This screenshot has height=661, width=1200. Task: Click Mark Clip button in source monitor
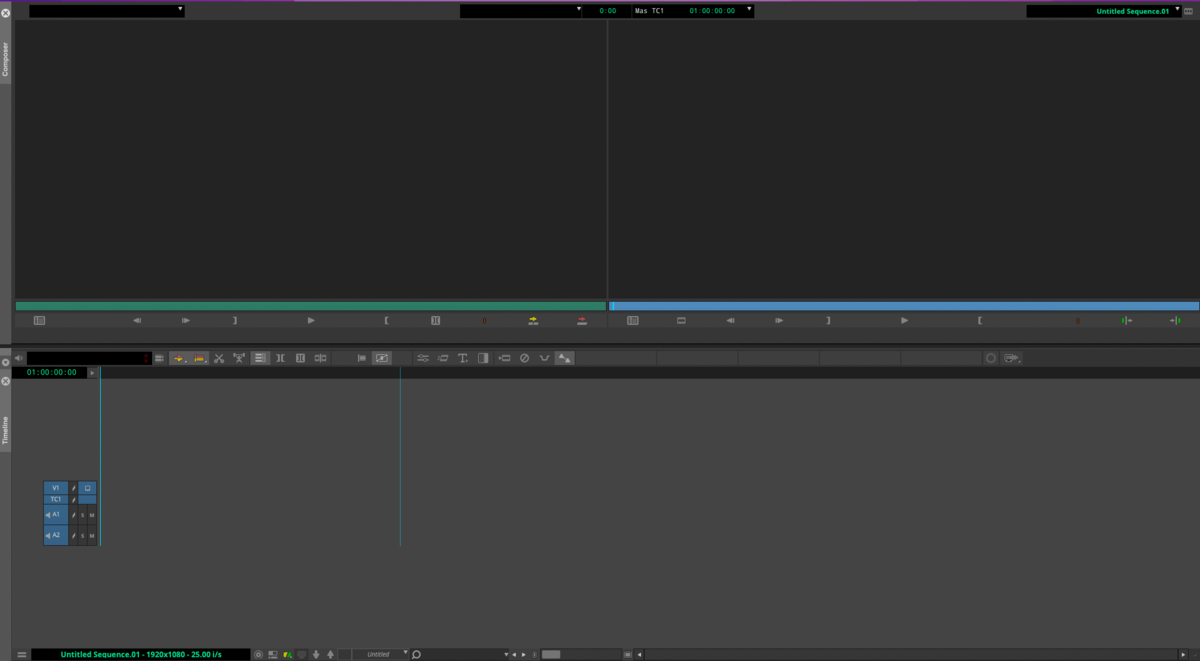pyautogui.click(x=435, y=320)
